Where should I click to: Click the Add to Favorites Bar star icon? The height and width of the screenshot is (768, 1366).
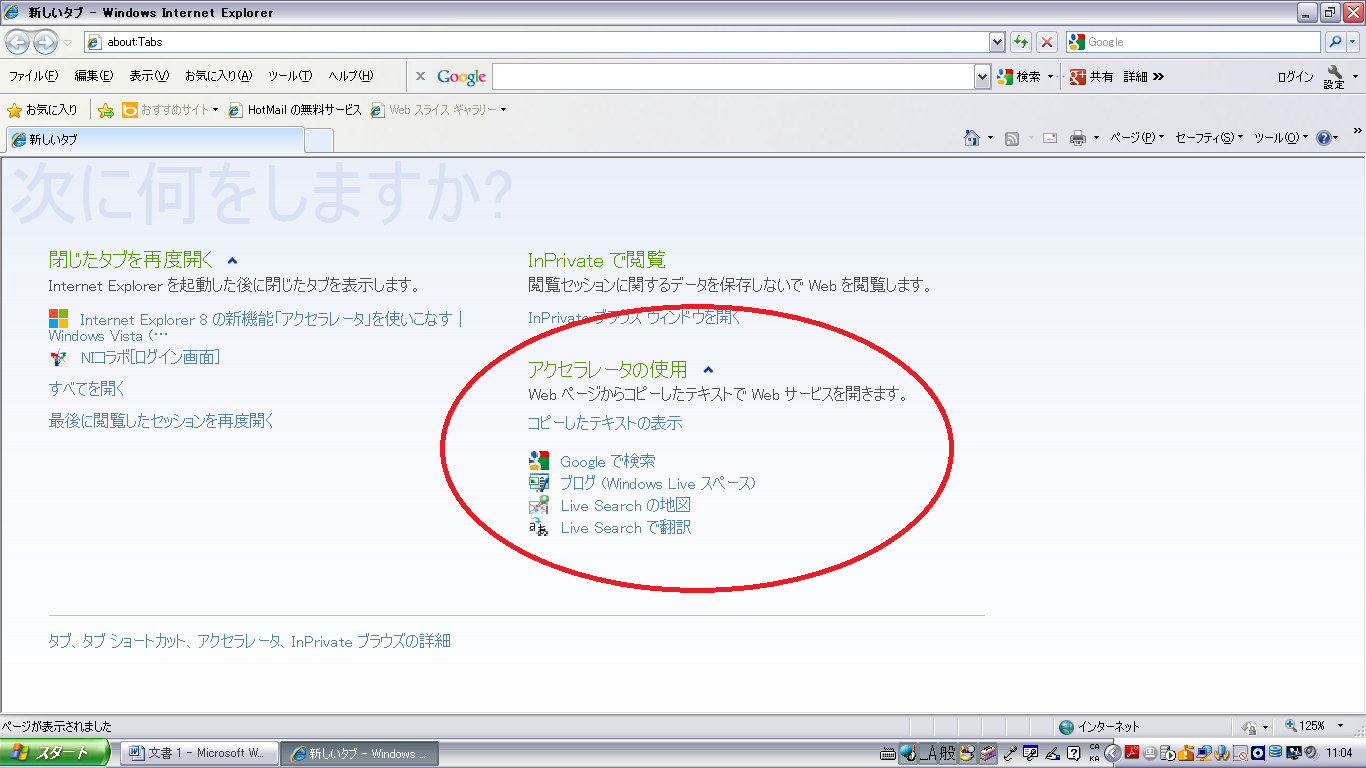coord(105,110)
